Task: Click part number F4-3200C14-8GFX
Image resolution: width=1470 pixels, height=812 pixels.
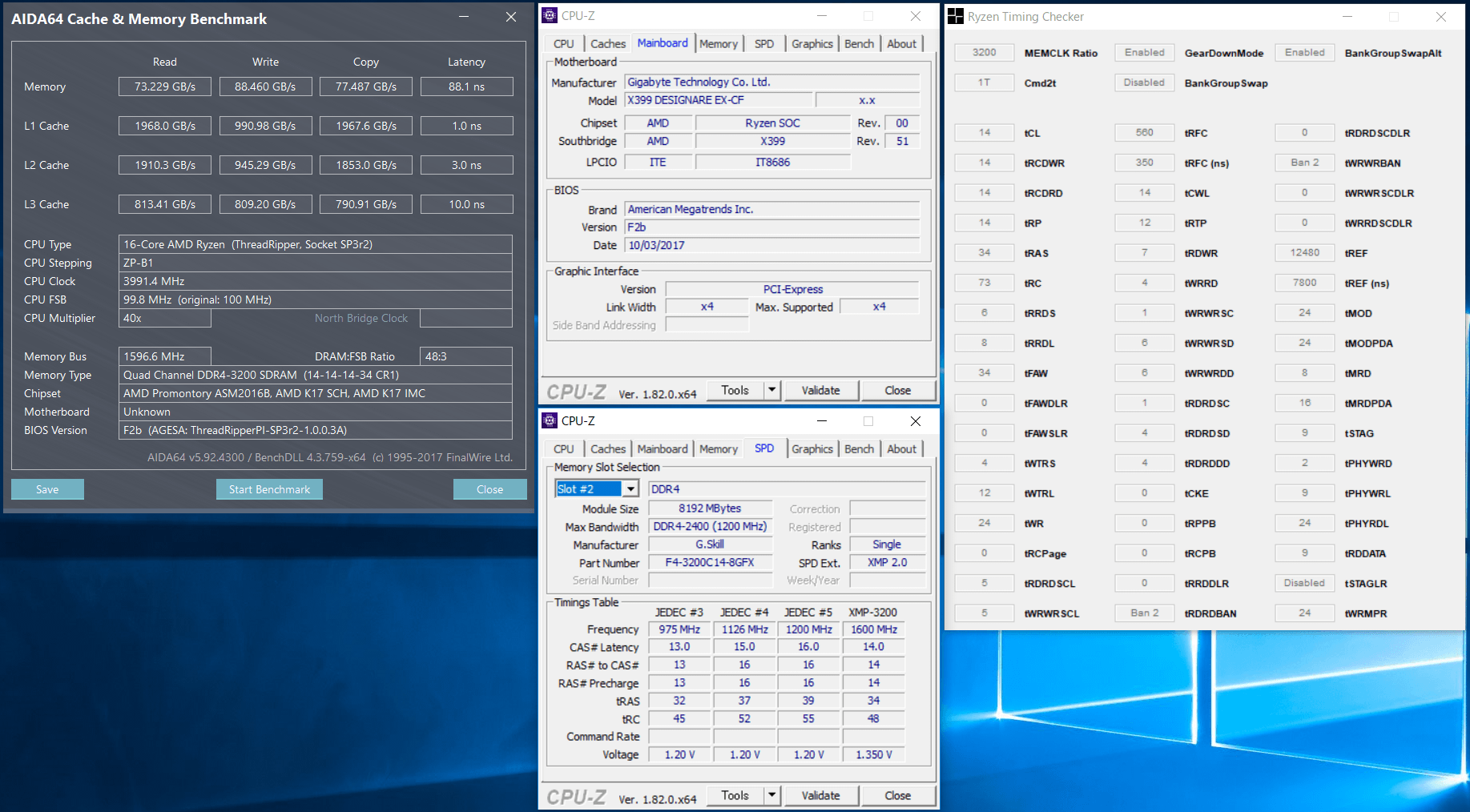Action: (710, 563)
